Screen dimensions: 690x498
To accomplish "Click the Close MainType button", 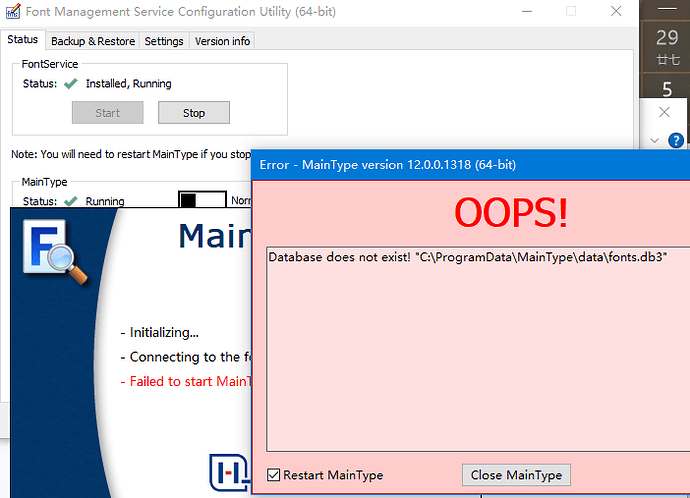I will (516, 475).
